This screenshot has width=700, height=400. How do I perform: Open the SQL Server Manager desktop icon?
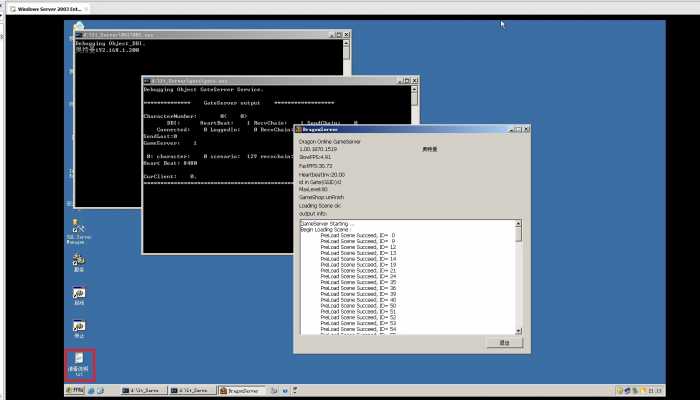(x=77, y=227)
